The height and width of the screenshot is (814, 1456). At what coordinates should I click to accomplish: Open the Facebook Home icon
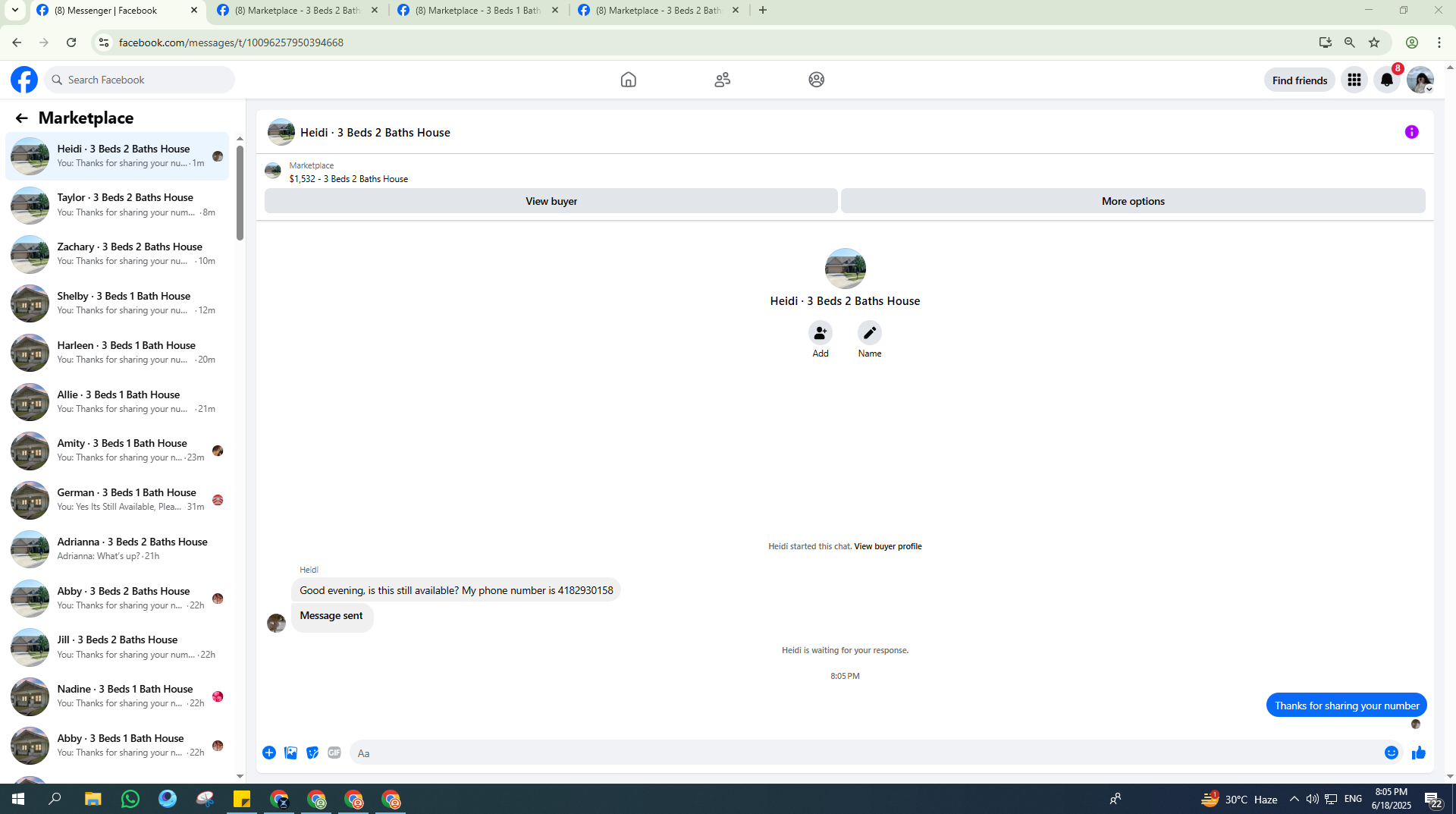[x=628, y=80]
